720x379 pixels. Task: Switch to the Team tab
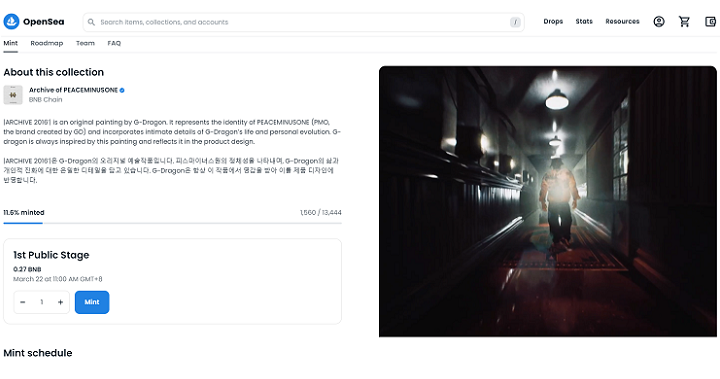pyautogui.click(x=85, y=43)
